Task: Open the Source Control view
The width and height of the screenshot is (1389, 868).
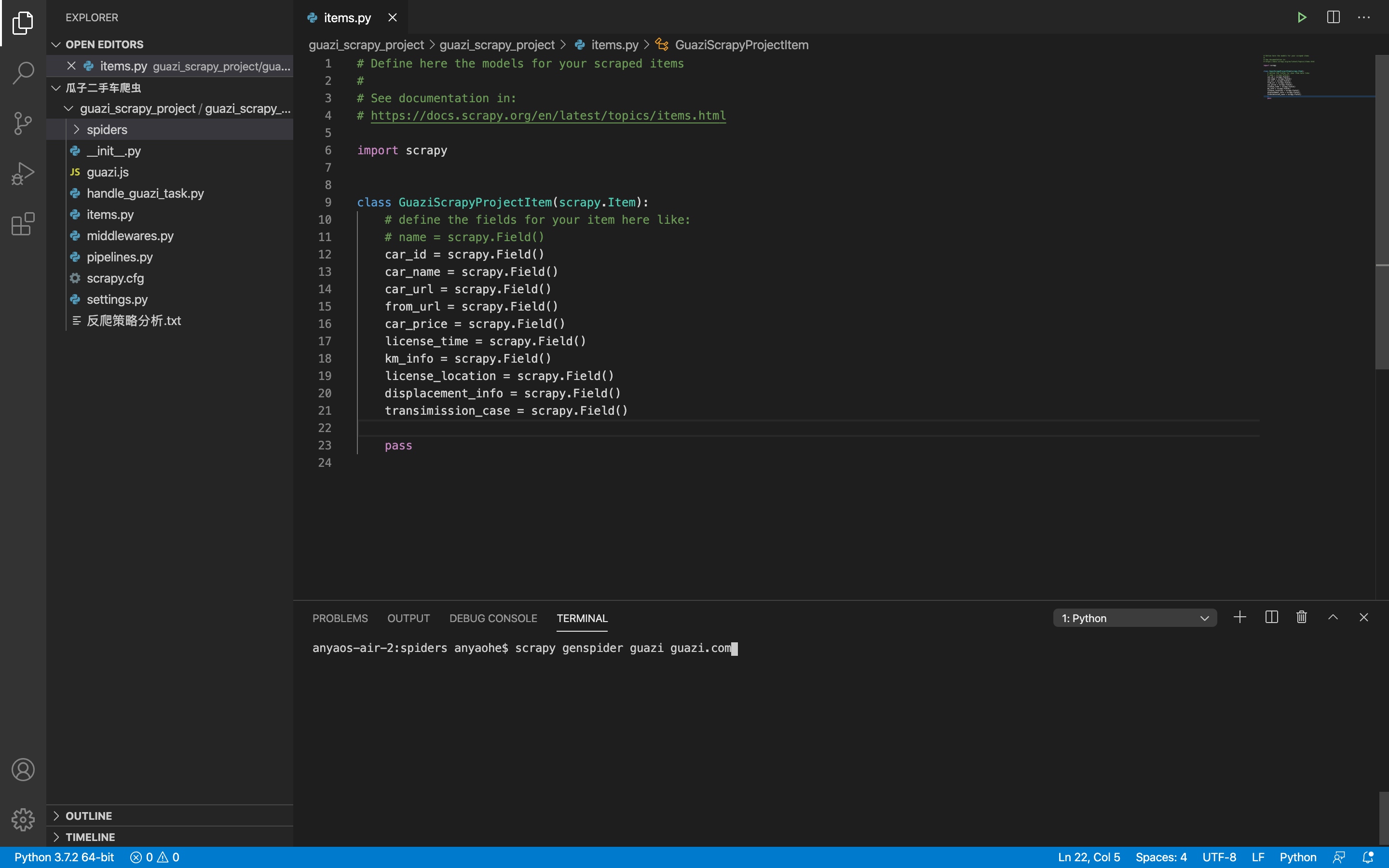Action: tap(23, 123)
